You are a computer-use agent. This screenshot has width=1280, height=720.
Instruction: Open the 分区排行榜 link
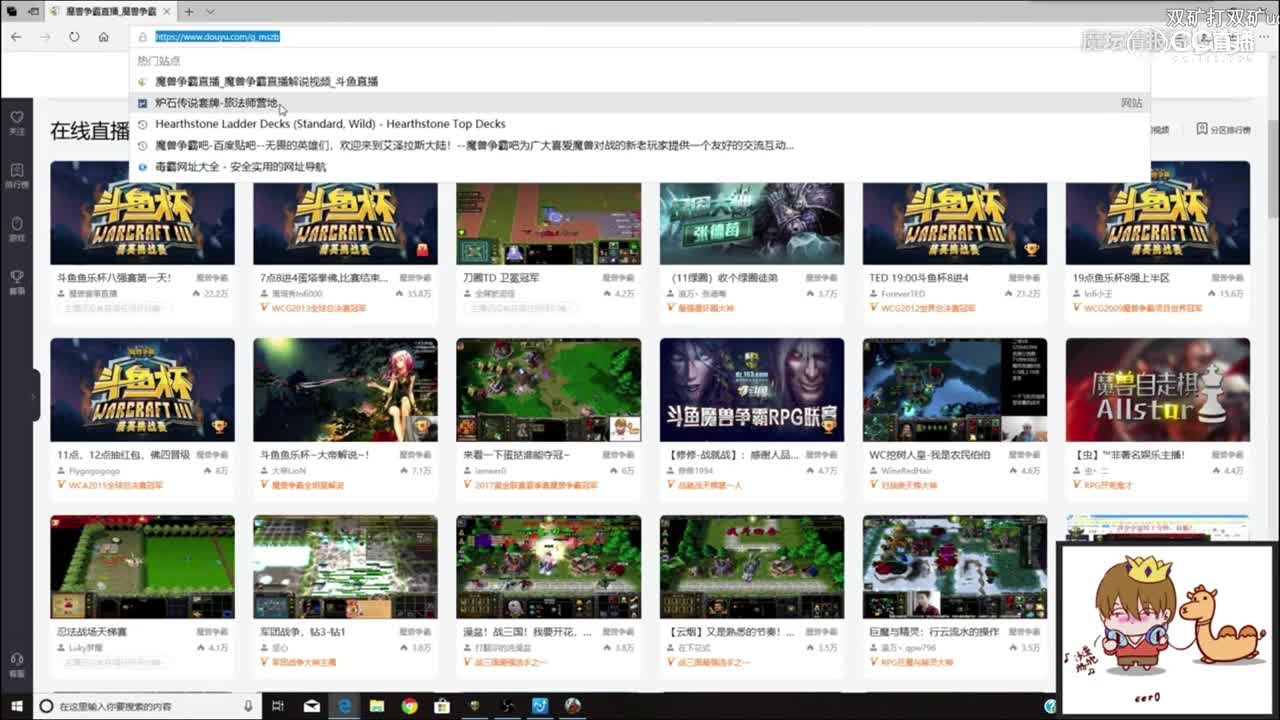1223,130
